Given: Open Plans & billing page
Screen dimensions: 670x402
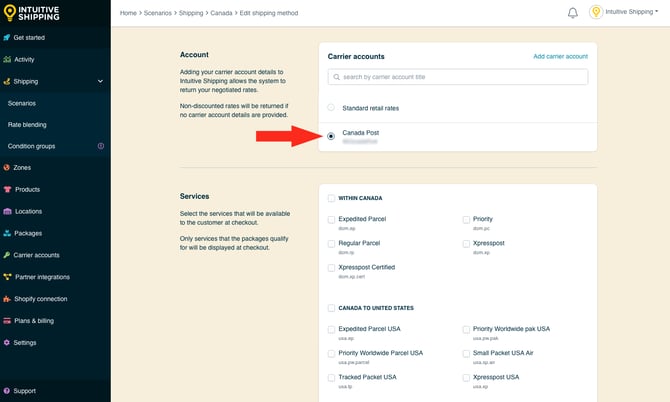Looking at the screenshot, I should pyautogui.click(x=34, y=321).
